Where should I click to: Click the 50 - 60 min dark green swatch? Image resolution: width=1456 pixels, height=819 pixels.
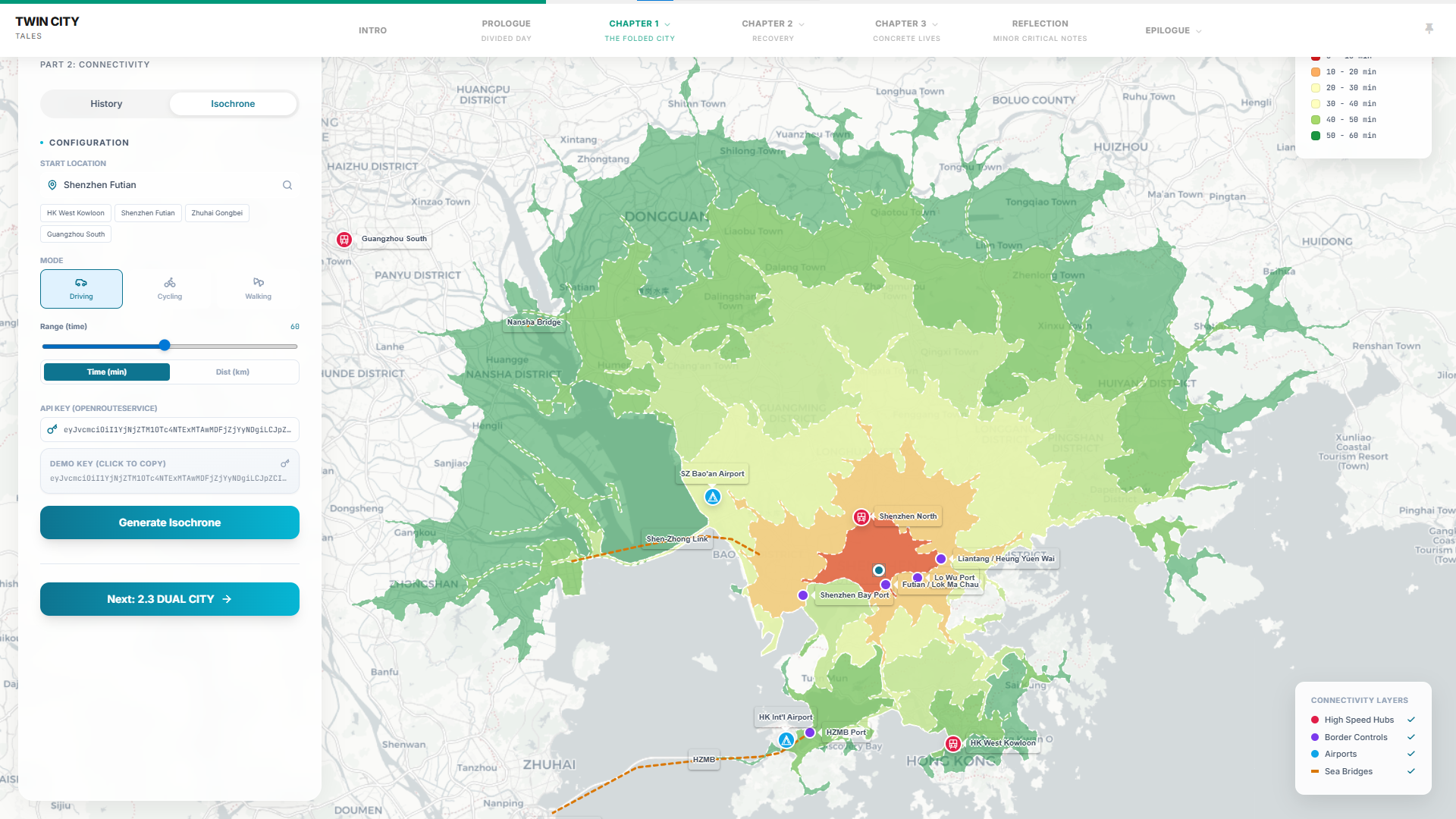(1316, 136)
